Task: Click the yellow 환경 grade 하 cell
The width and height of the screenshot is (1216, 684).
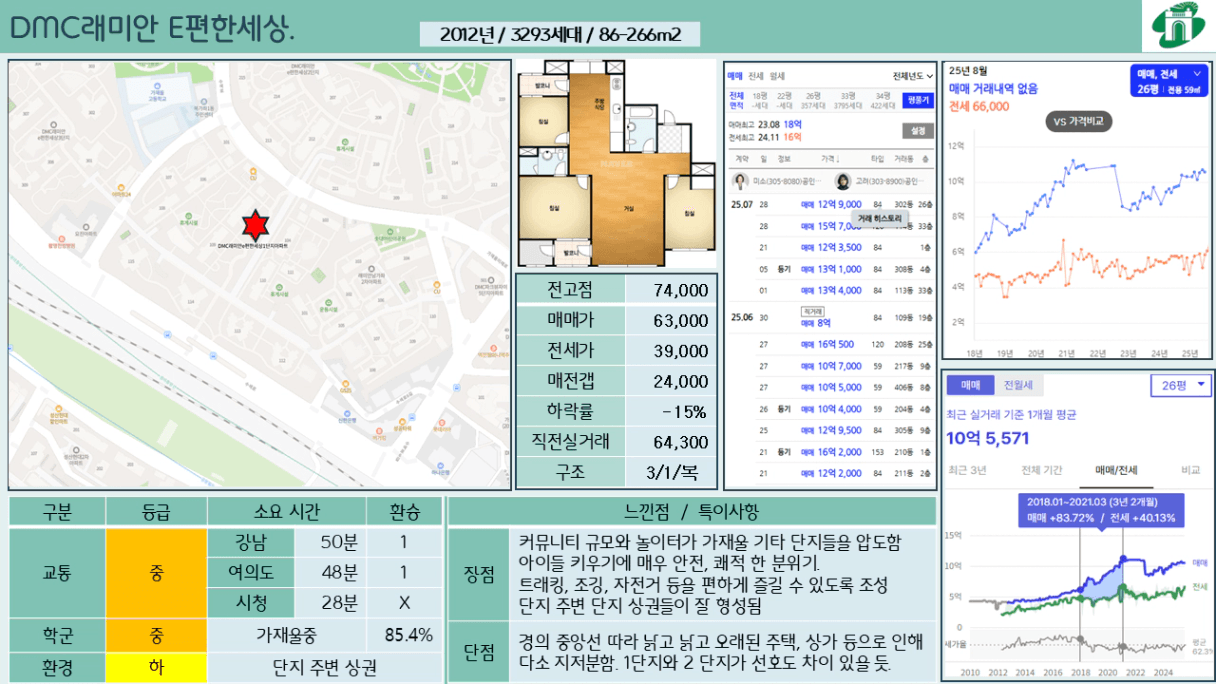Action: pyautogui.click(x=157, y=667)
